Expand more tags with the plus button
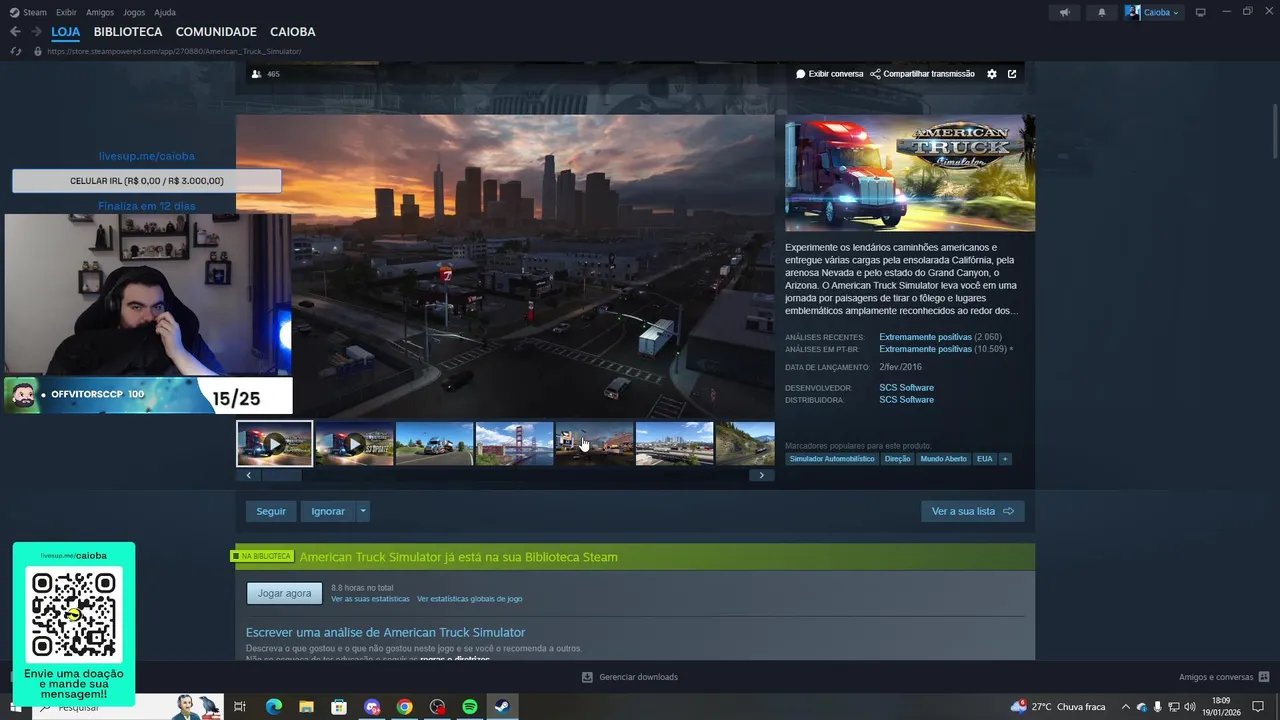 click(x=1005, y=459)
